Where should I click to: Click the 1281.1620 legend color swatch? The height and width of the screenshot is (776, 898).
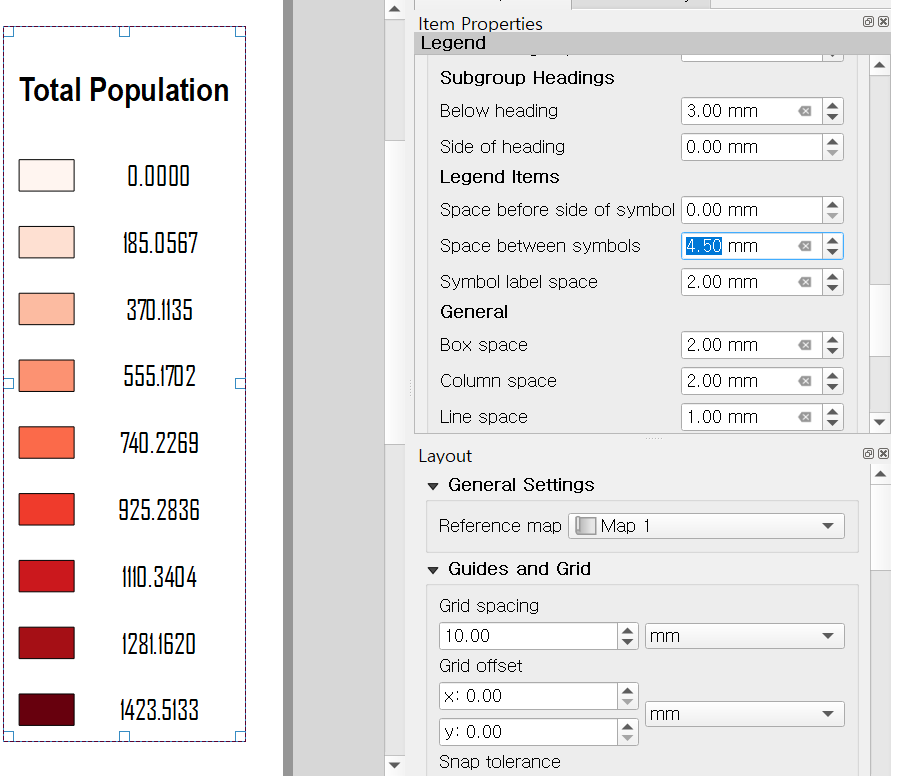(46, 643)
